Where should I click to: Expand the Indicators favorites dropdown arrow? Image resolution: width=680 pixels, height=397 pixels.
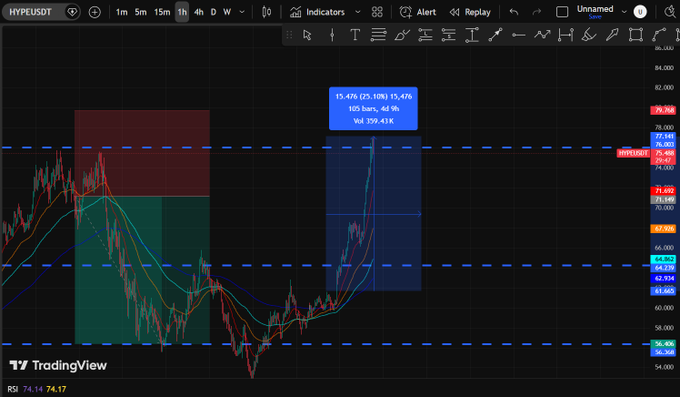coord(358,12)
